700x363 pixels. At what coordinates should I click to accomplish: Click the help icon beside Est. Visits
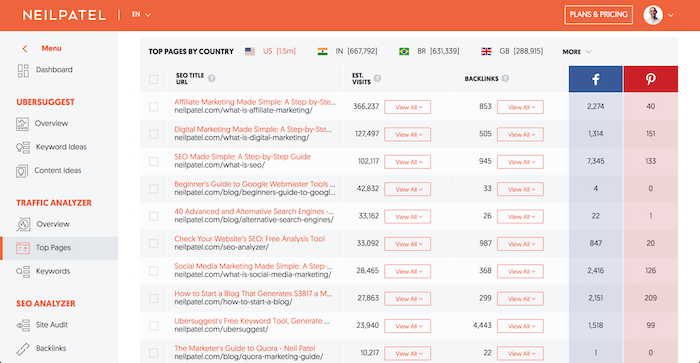(x=377, y=78)
